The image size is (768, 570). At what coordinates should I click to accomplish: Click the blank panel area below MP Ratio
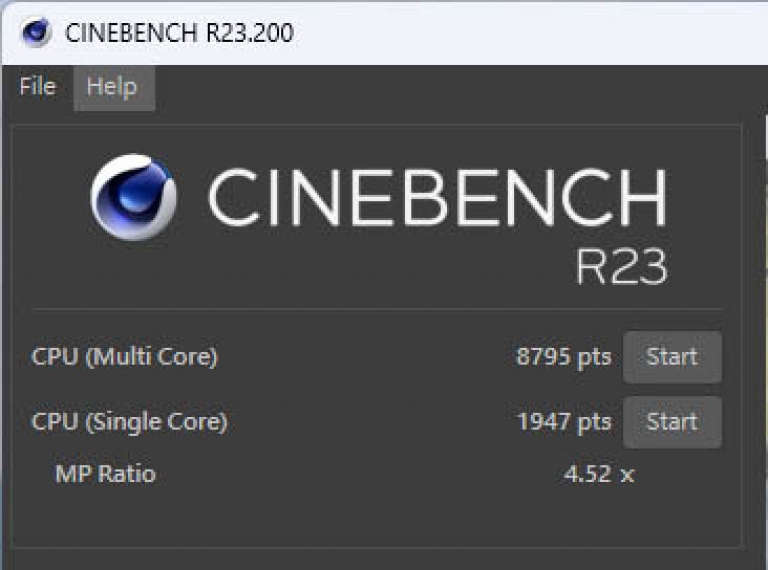[377, 519]
